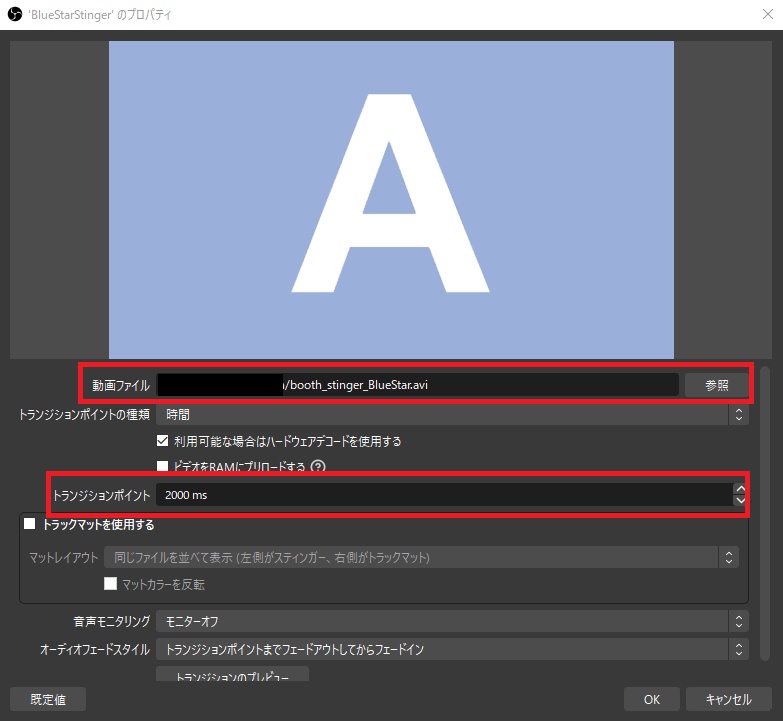Image resolution: width=783 pixels, height=721 pixels.
Task: Close the BlueStarStinger properties window
Action: (x=768, y=14)
